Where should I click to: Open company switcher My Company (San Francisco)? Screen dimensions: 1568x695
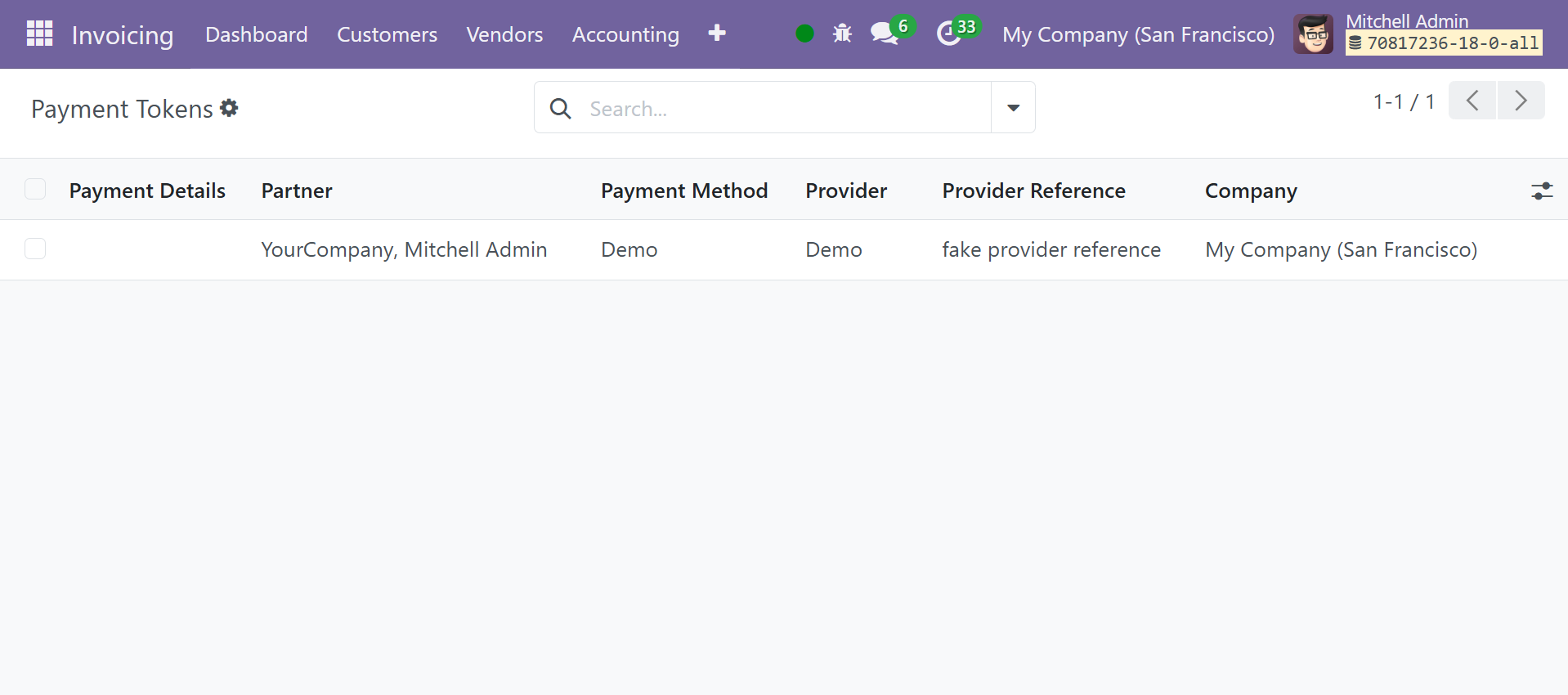click(1138, 34)
